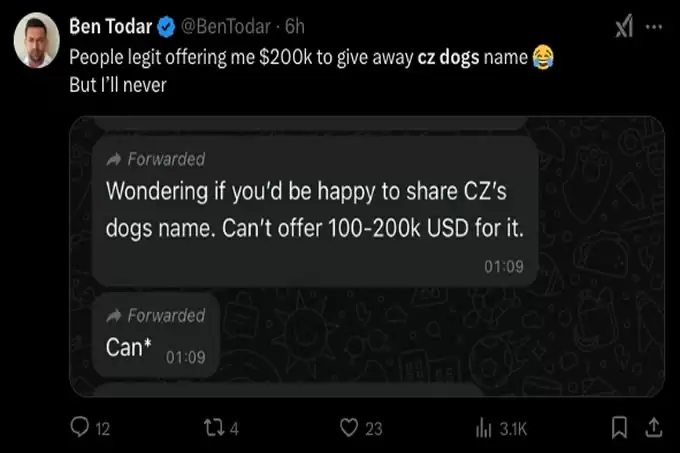Click the bold "cz dogs" text
Screen dimensions: 680x453
[448, 58]
